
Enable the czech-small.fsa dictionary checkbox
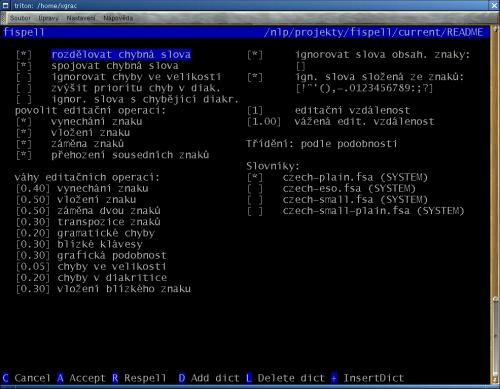[x=255, y=200]
